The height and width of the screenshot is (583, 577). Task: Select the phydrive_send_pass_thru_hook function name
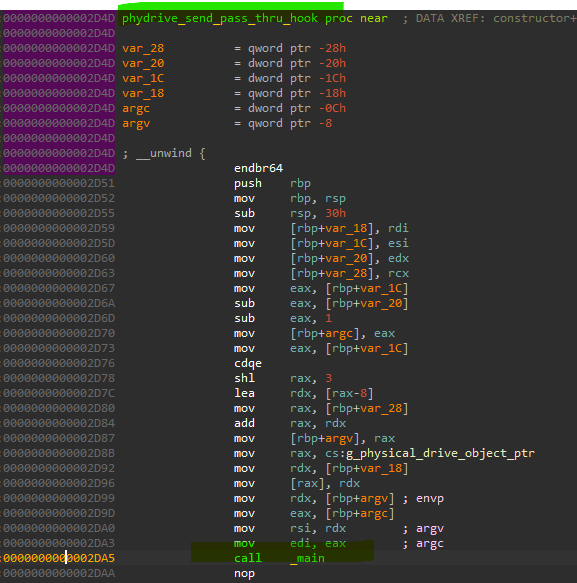(x=220, y=18)
